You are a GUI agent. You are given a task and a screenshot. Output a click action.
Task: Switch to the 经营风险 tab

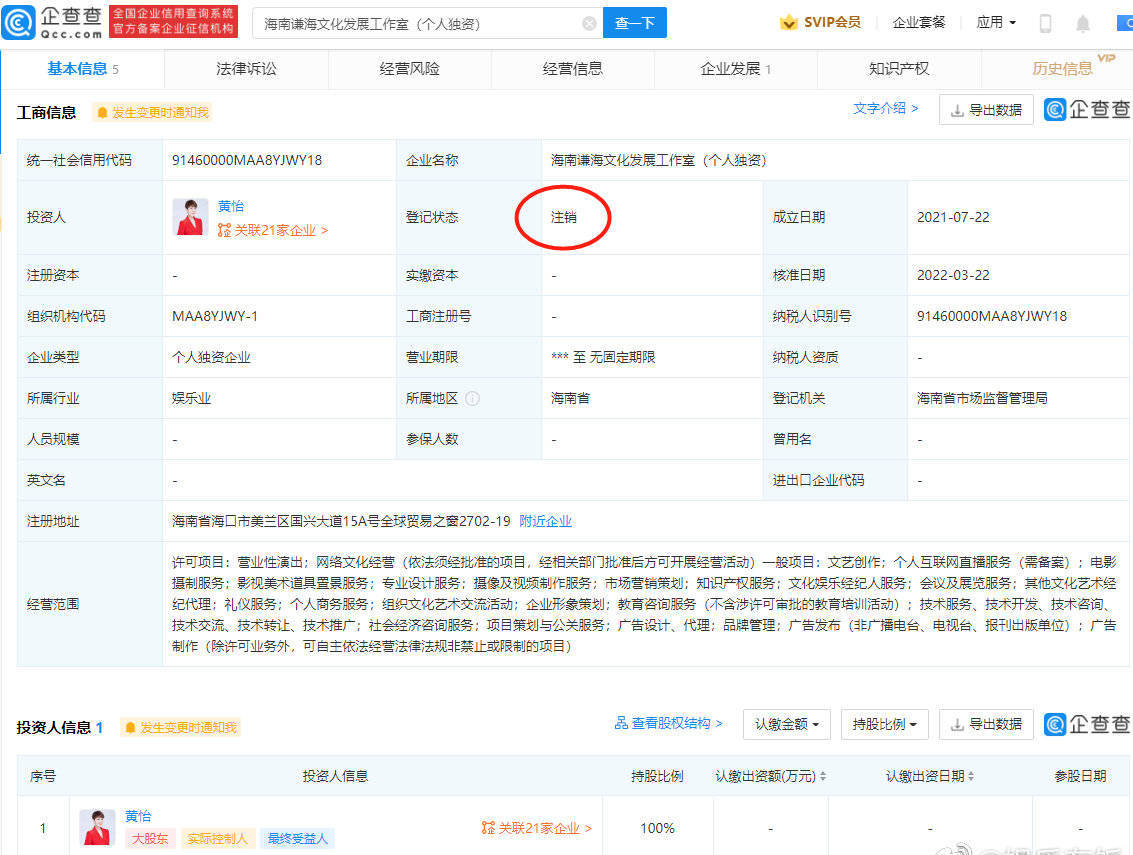(410, 69)
